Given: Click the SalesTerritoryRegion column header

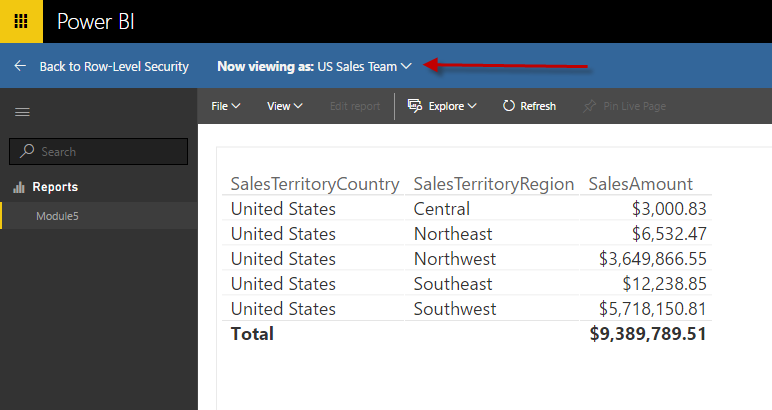Looking at the screenshot, I should pos(493,184).
